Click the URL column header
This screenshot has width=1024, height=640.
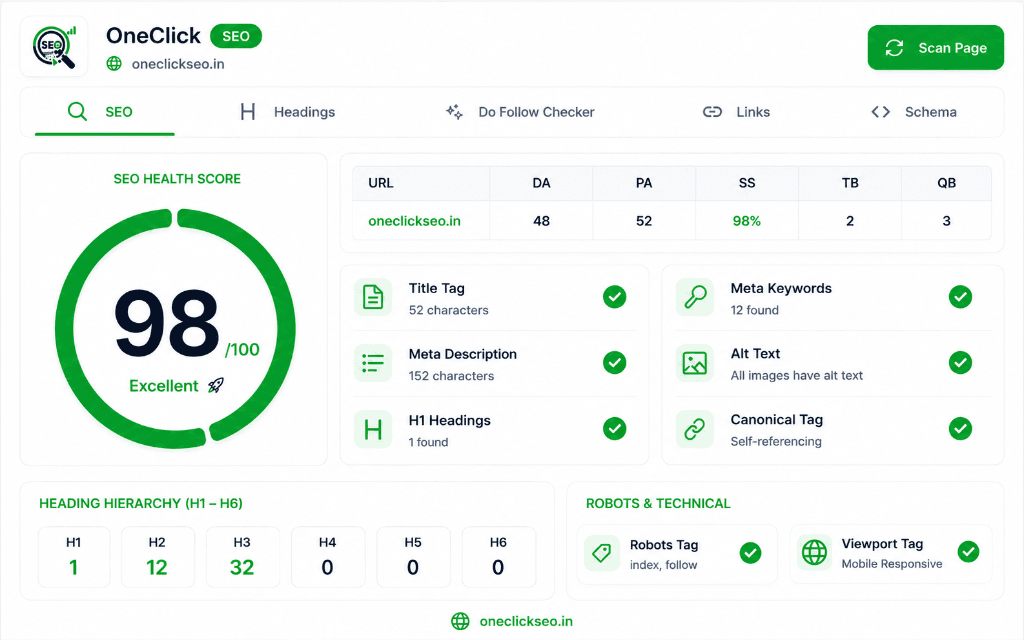(x=381, y=183)
